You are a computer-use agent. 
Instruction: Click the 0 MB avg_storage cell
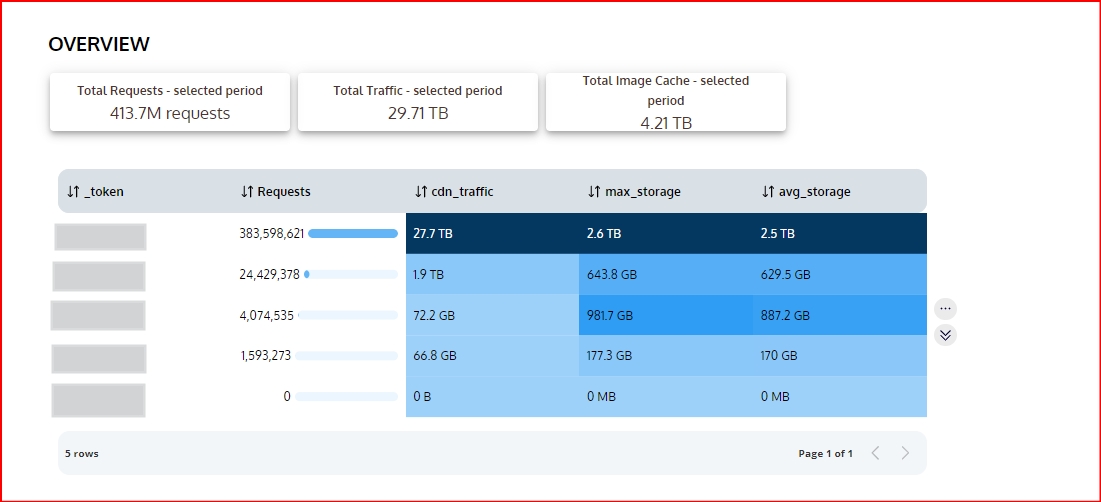(x=839, y=396)
